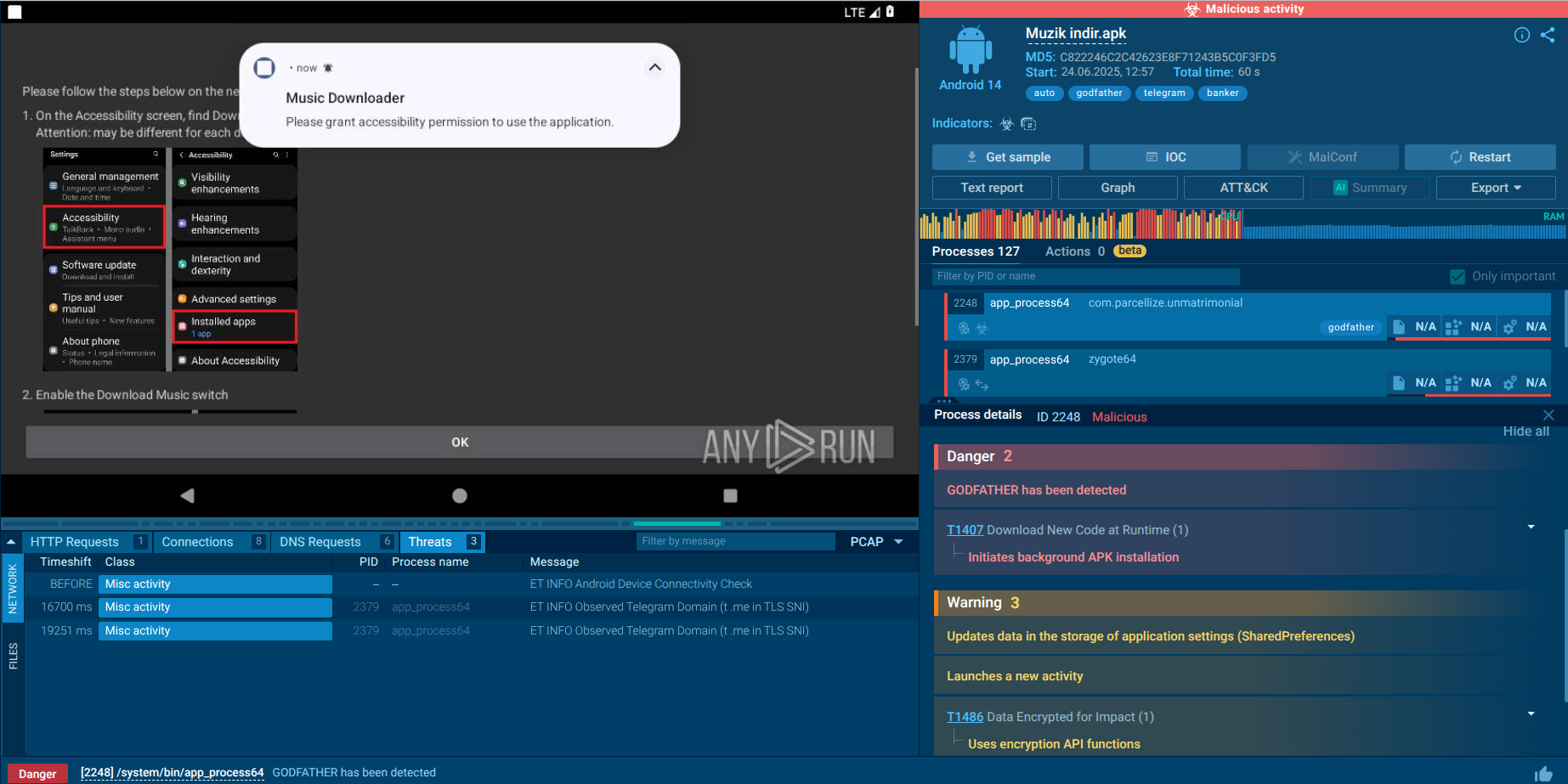Image resolution: width=1568 pixels, height=784 pixels.
Task: Expand the PCAP dropdown arrow
Action: [x=898, y=542]
